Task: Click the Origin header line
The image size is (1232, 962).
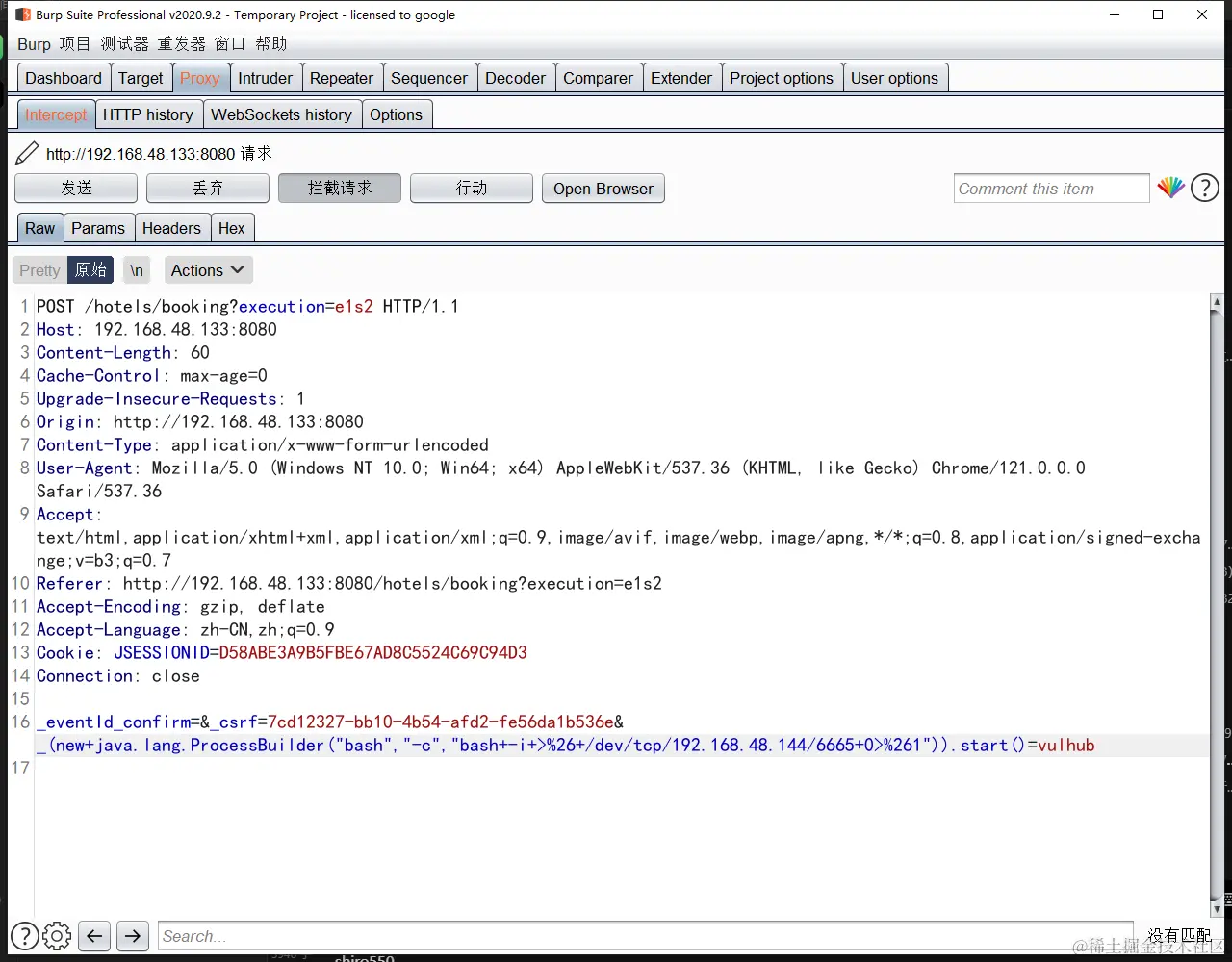Action: click(200, 421)
